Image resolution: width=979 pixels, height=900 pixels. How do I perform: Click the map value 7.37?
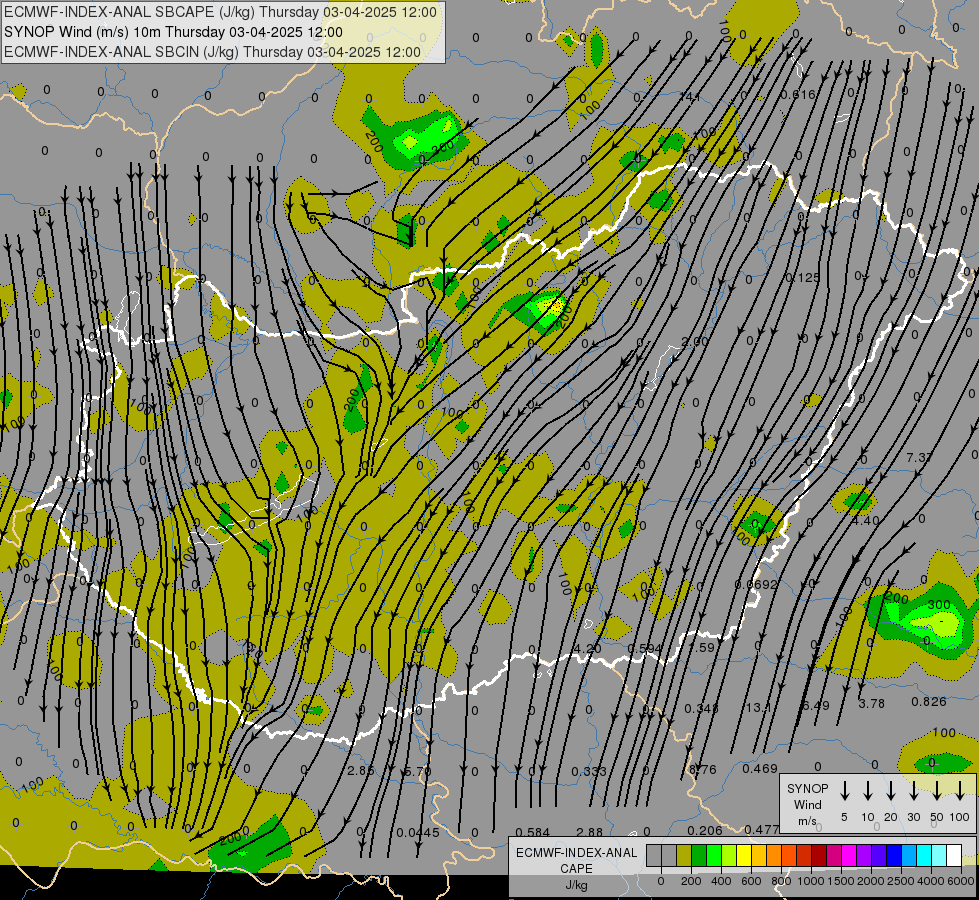point(919,457)
